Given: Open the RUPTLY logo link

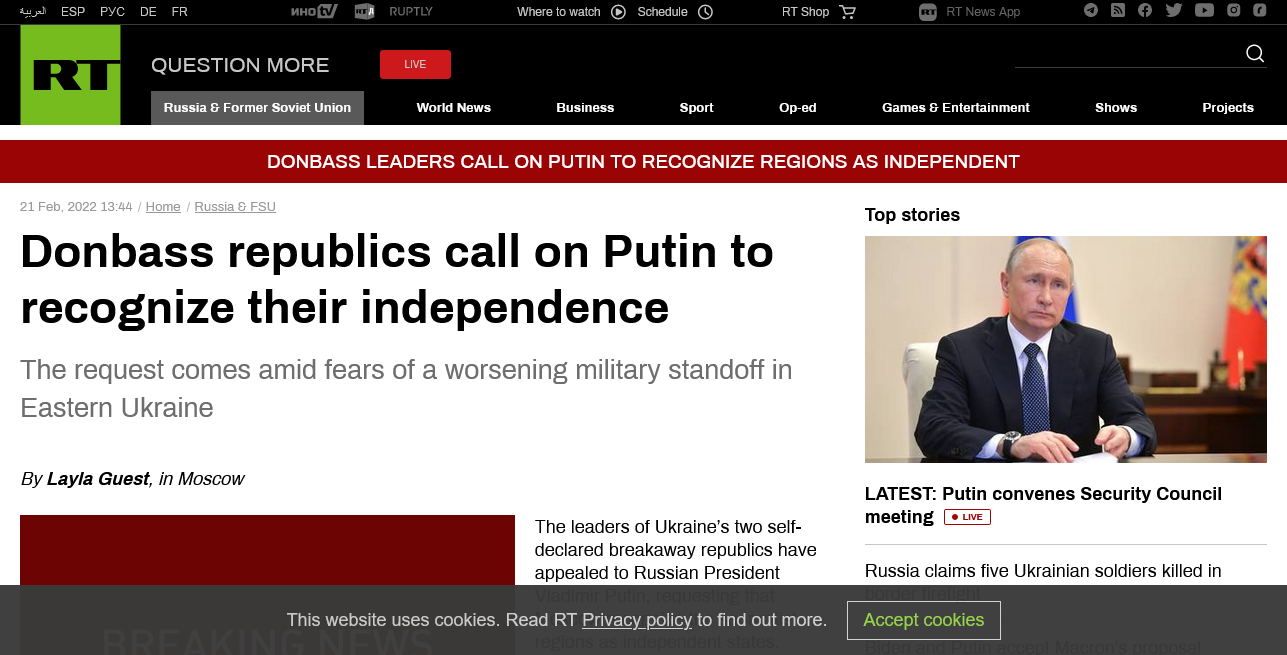Looking at the screenshot, I should [411, 12].
